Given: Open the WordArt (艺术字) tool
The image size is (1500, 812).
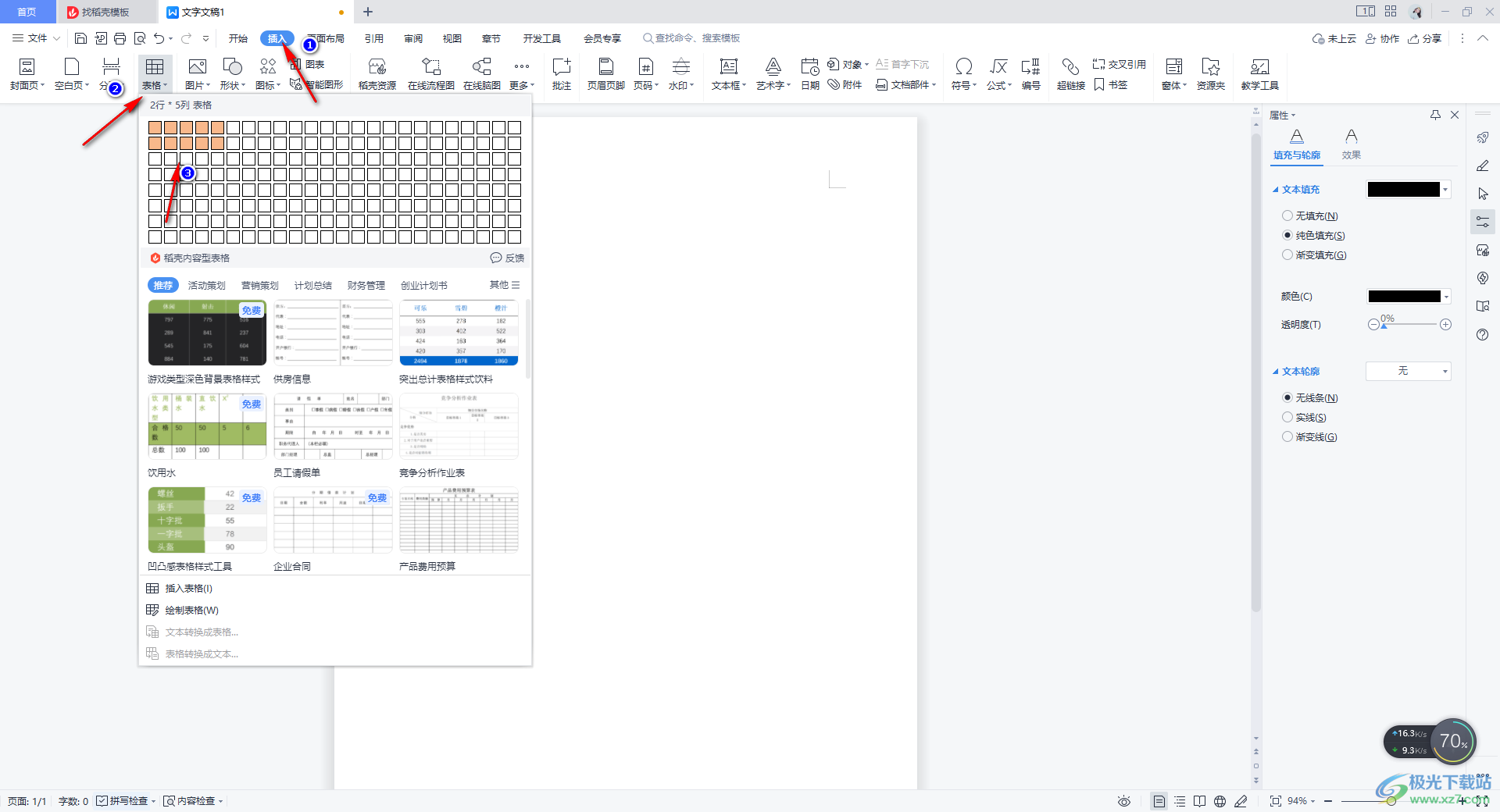Looking at the screenshot, I should tap(773, 75).
